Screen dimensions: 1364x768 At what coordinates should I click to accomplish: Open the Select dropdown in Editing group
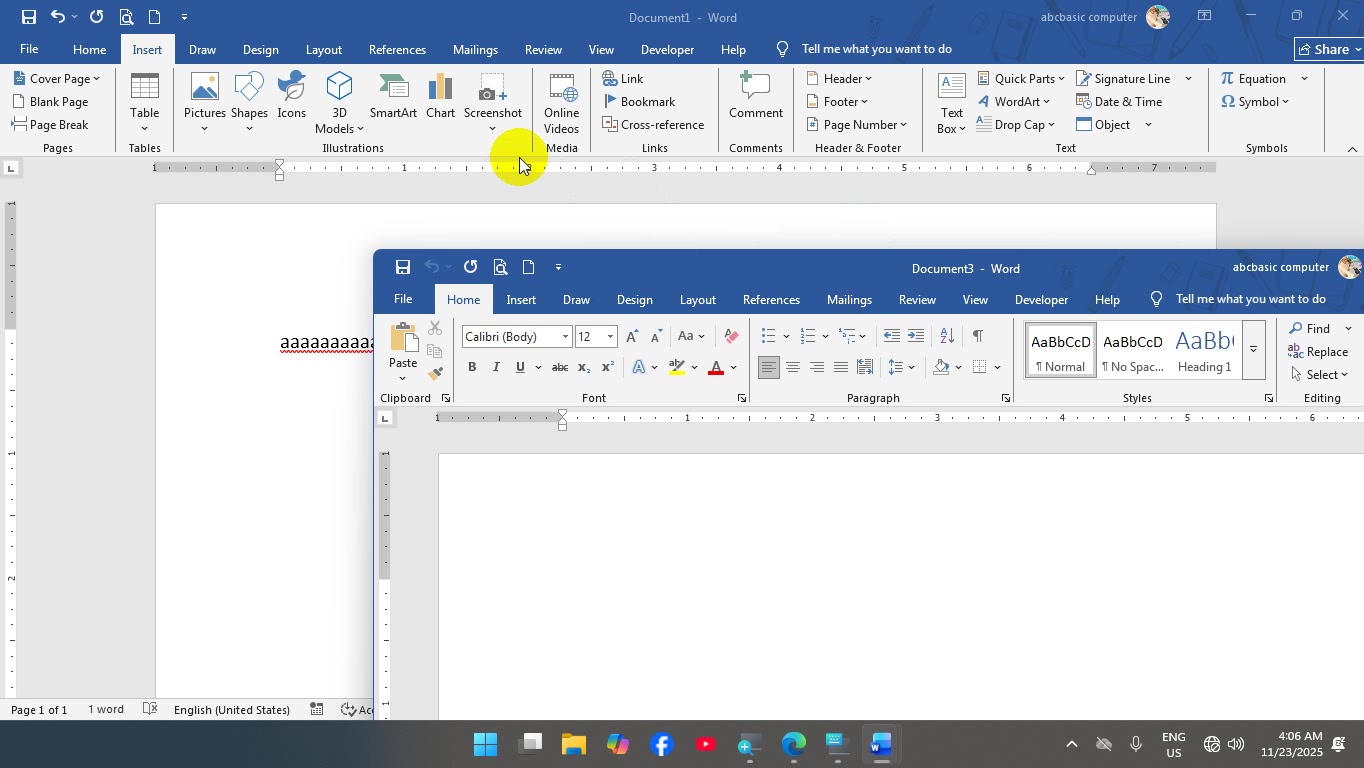pos(1319,375)
